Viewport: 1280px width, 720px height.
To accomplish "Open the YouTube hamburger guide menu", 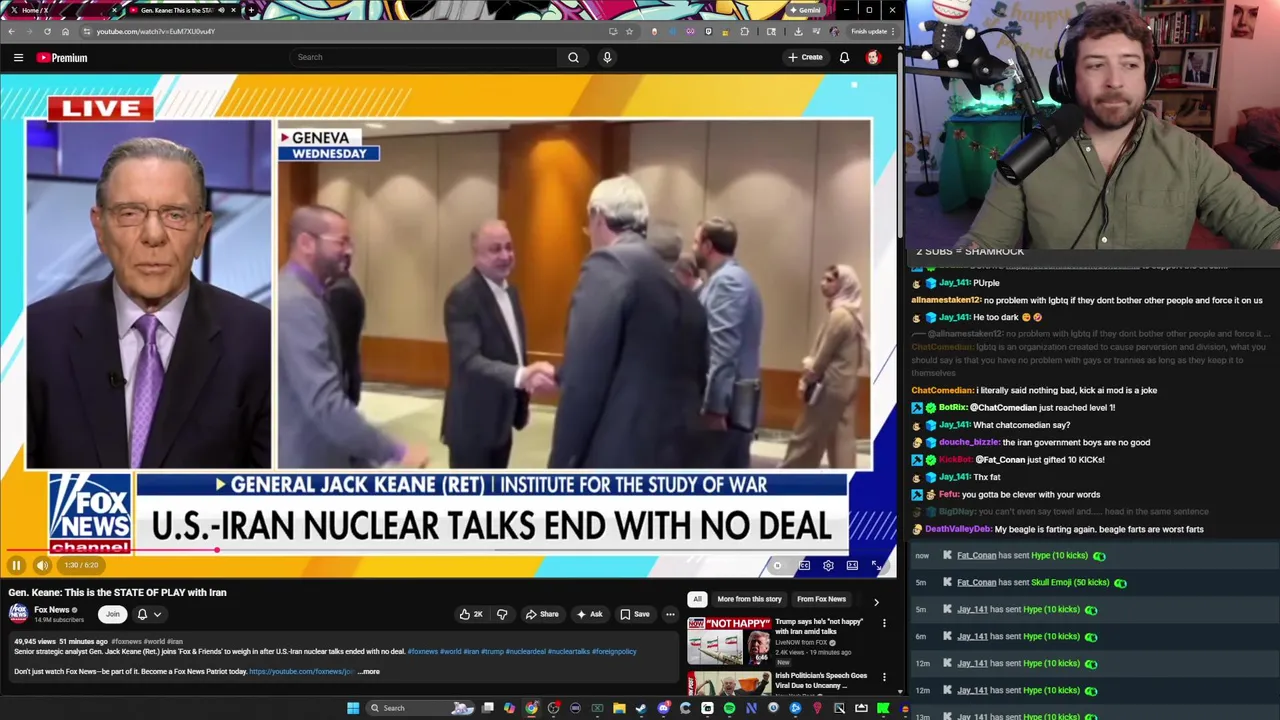I will 18,57.
